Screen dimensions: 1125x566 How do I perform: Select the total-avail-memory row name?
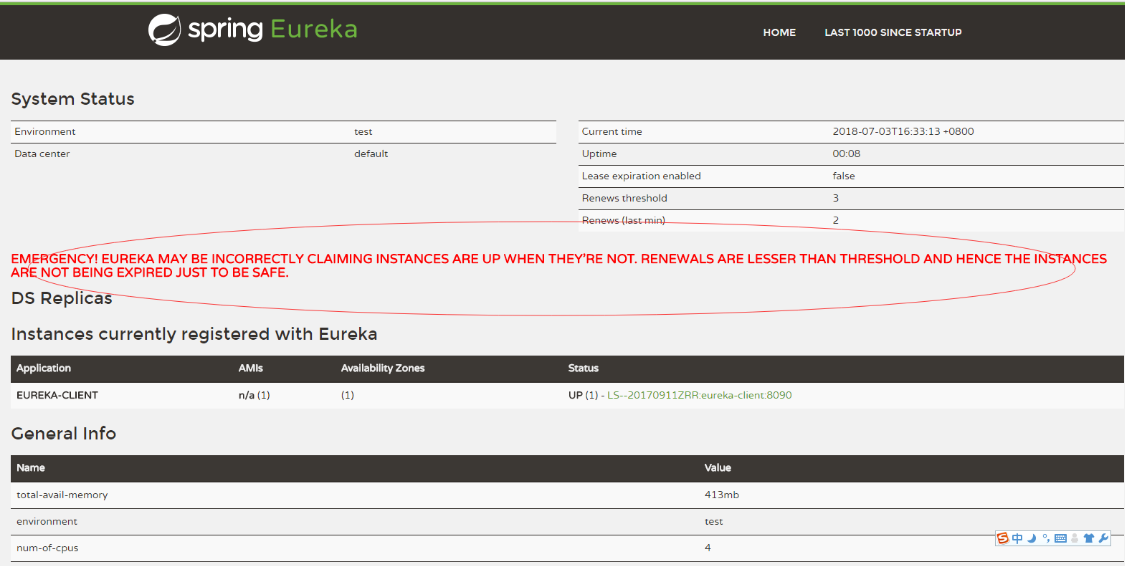click(62, 495)
